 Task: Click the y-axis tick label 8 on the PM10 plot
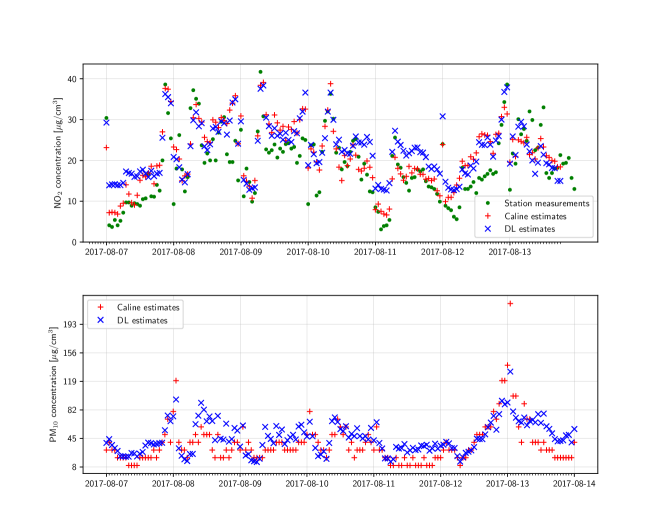pyautogui.click(x=75, y=467)
